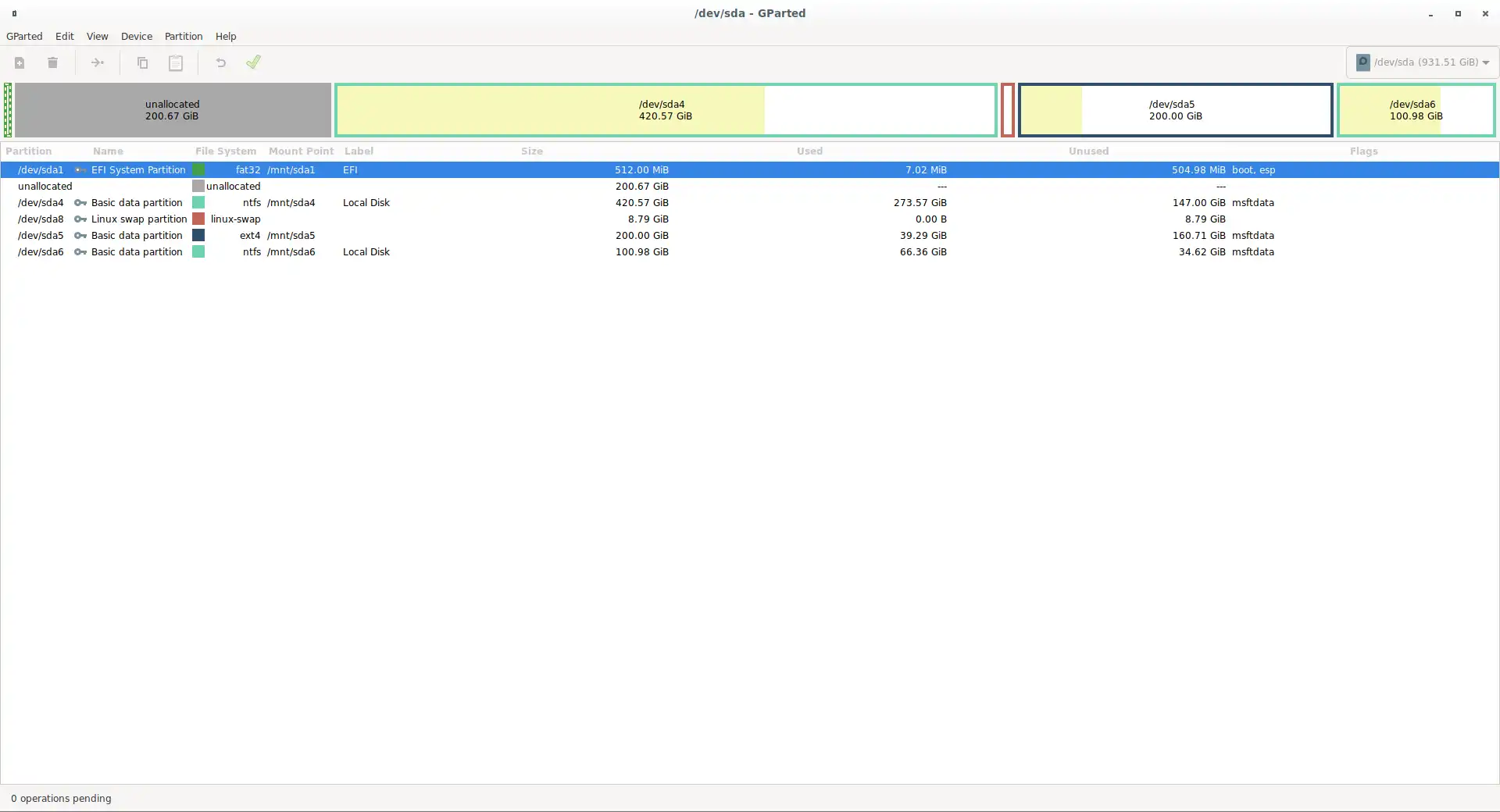This screenshot has width=1500, height=812.
Task: Click the EFI System Partition name
Action: tap(138, 169)
